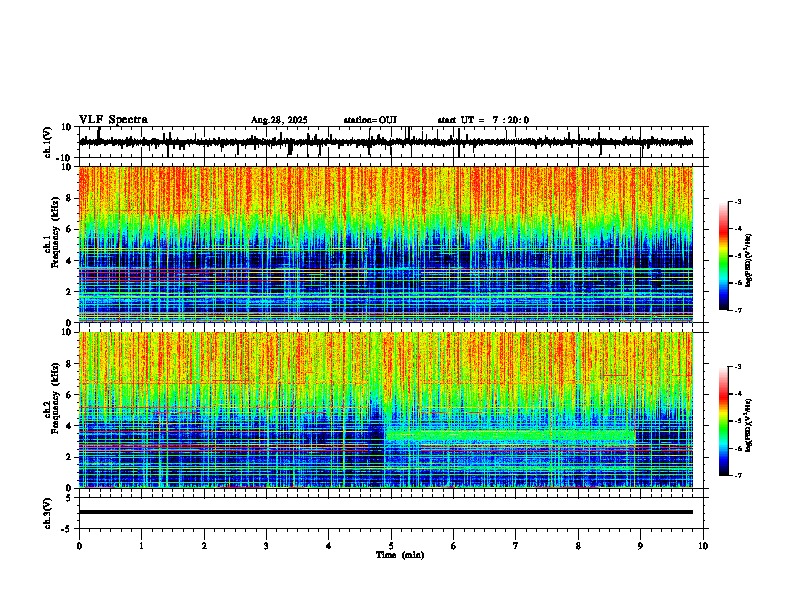792x612 pixels.
Task: Click the thick black ch.3 voltage trace
Action: tap(386, 512)
